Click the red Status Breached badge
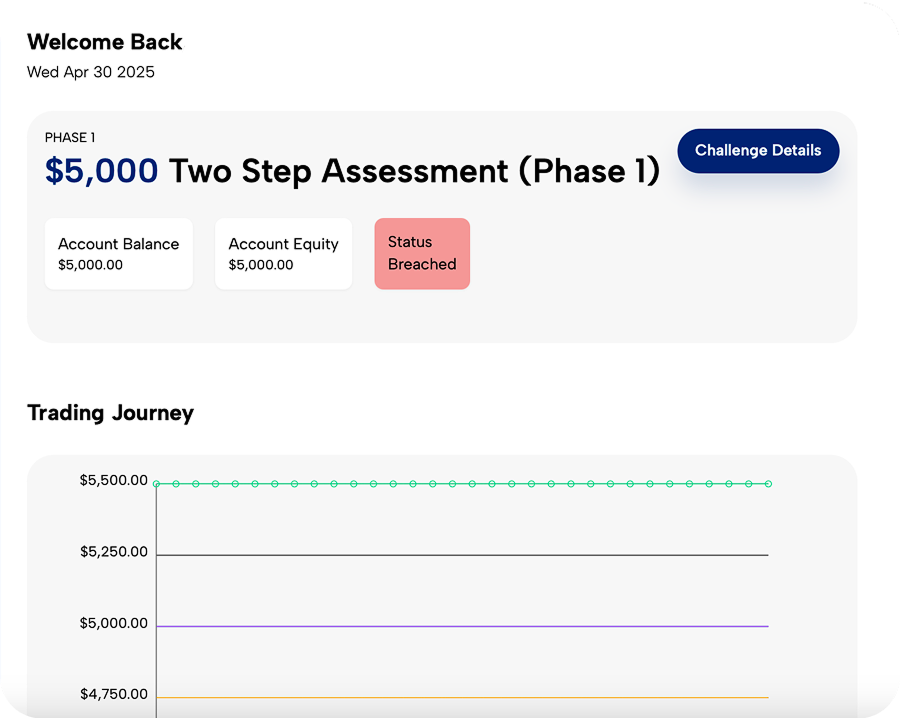This screenshot has width=900, height=718. point(422,254)
